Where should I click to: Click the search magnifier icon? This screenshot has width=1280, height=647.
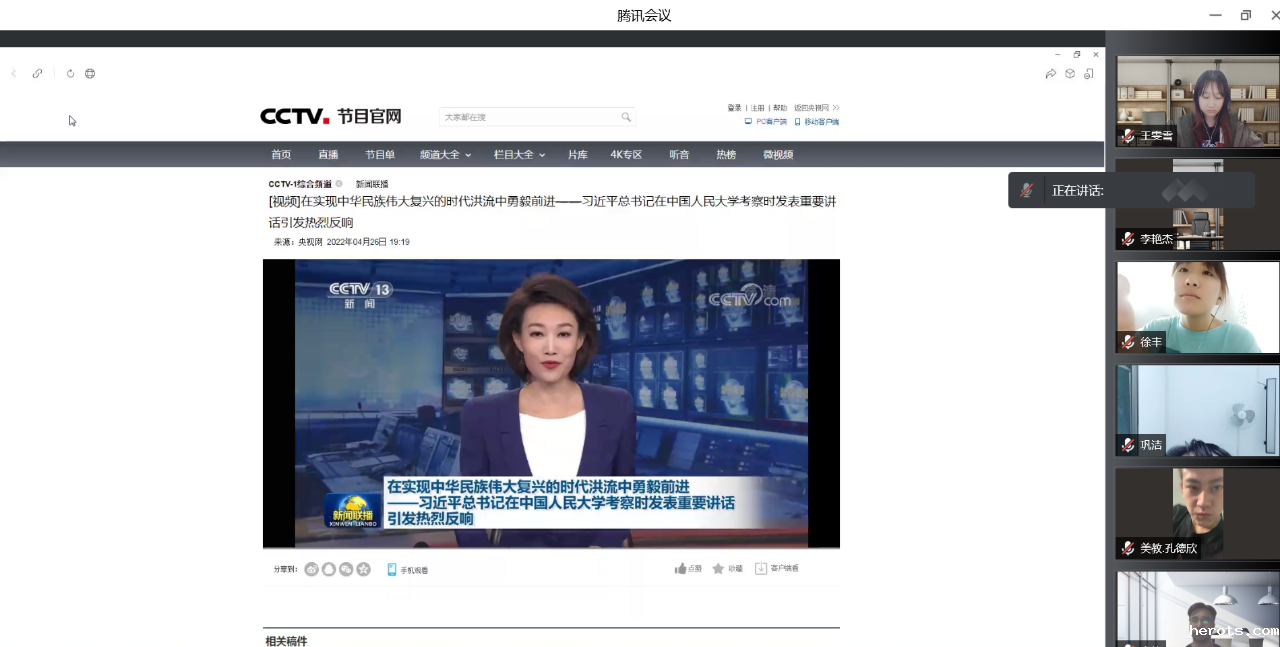point(626,117)
